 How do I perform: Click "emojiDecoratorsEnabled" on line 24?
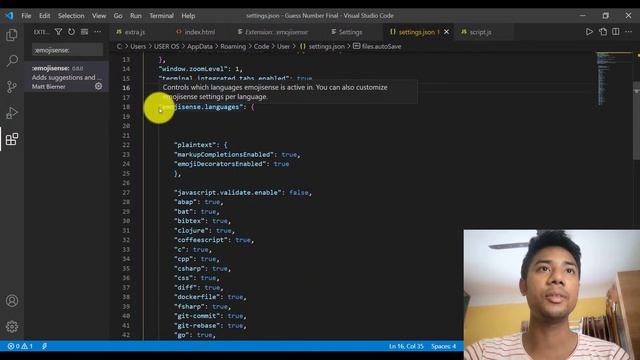(x=220, y=164)
